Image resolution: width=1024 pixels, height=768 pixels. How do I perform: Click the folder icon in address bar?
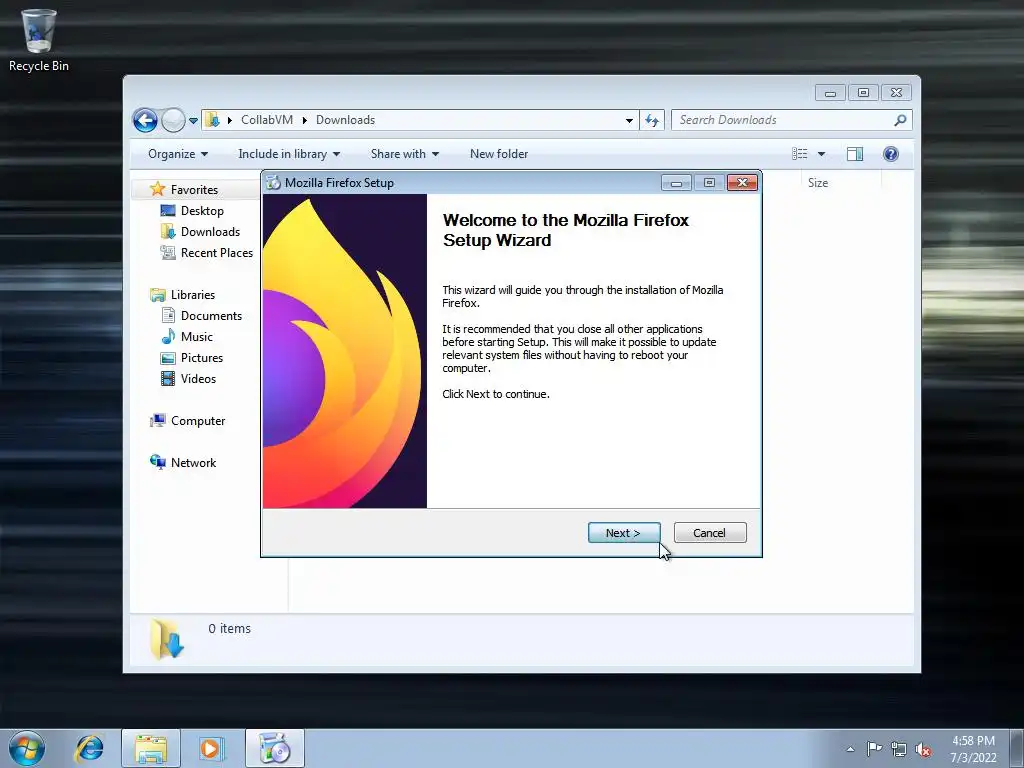tap(212, 120)
